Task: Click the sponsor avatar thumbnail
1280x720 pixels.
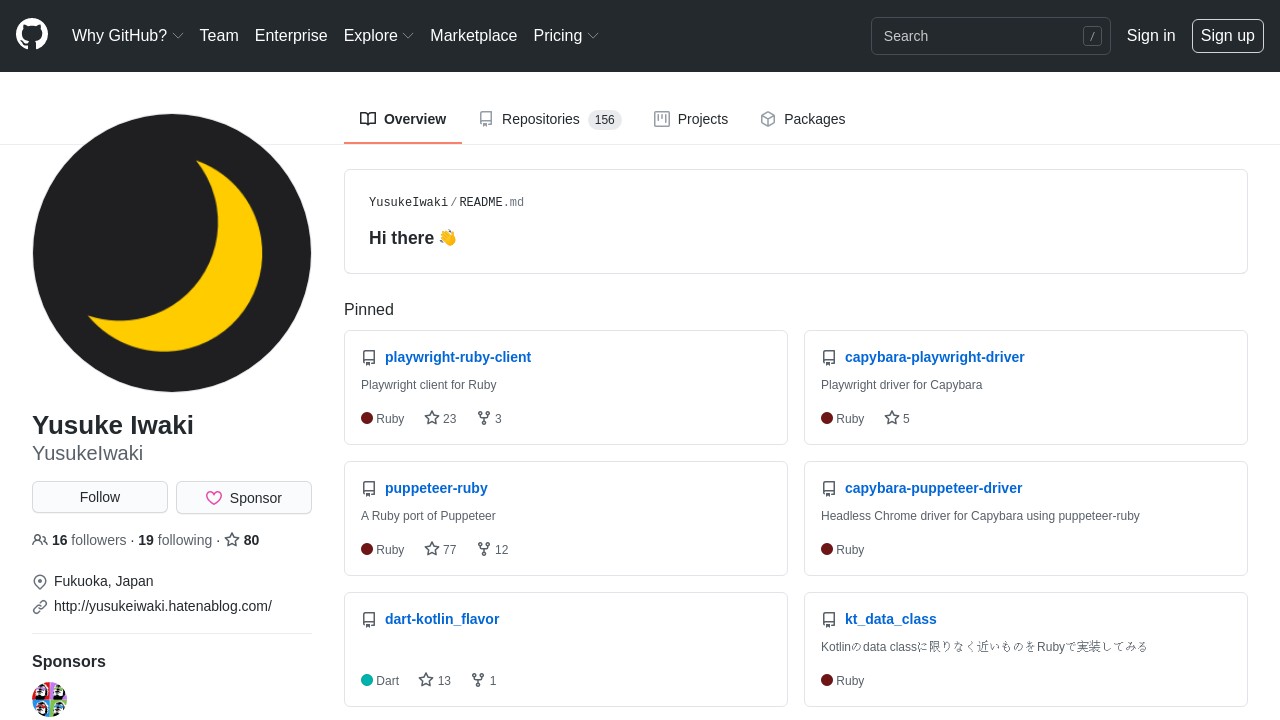Action: point(49,699)
